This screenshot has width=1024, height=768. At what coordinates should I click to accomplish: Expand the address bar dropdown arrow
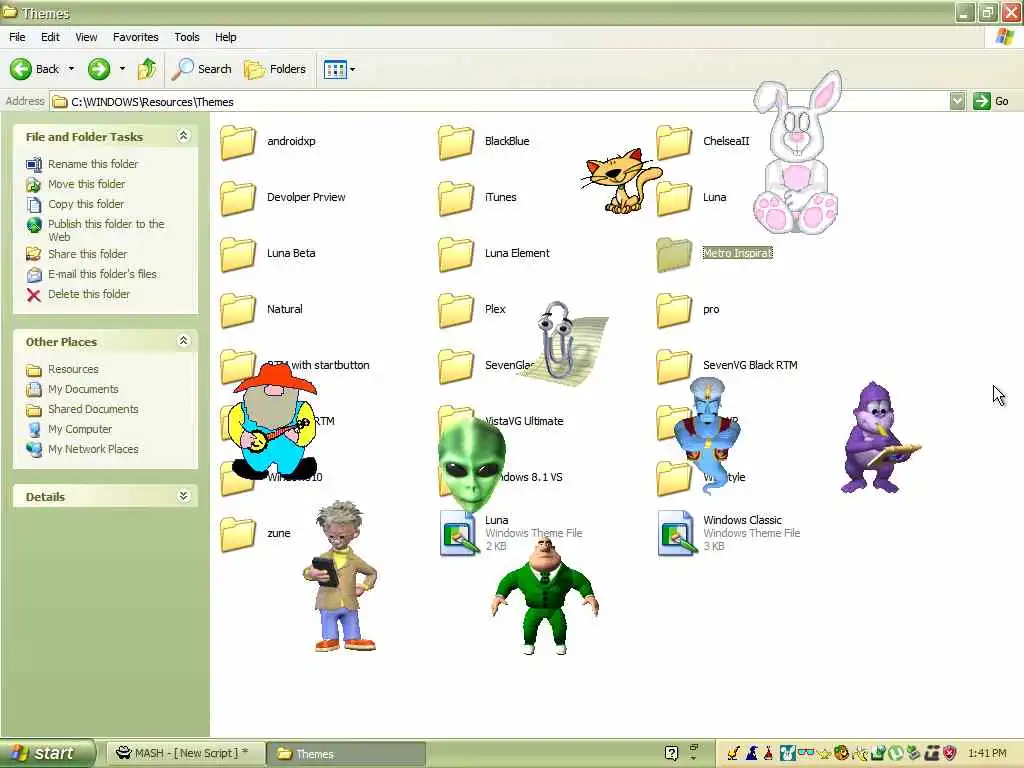click(957, 101)
